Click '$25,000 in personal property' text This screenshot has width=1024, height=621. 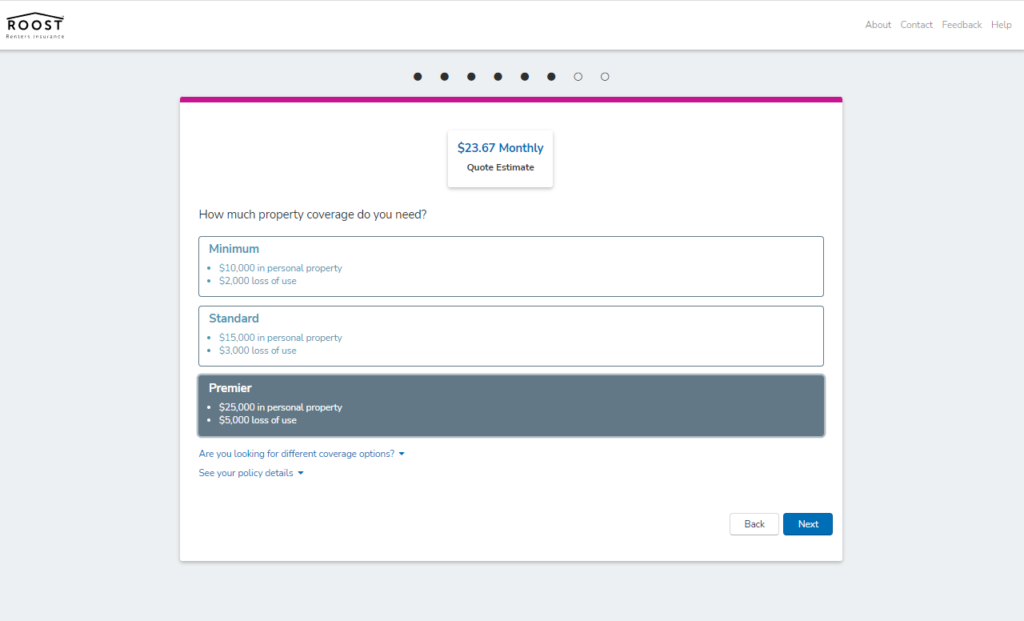[280, 407]
